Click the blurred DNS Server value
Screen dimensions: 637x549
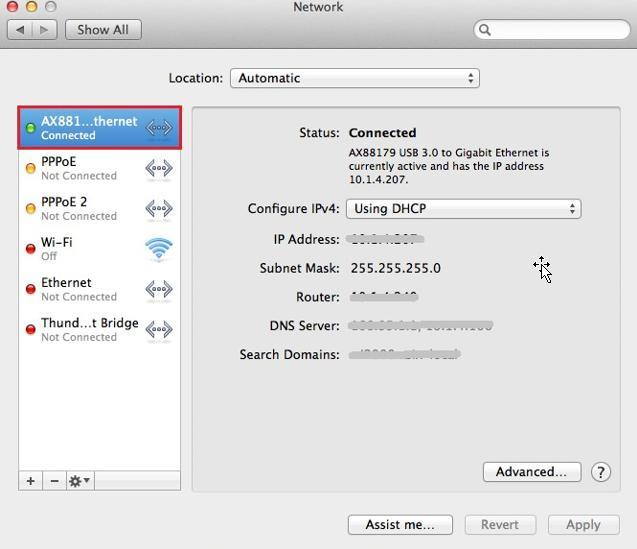[x=420, y=325]
